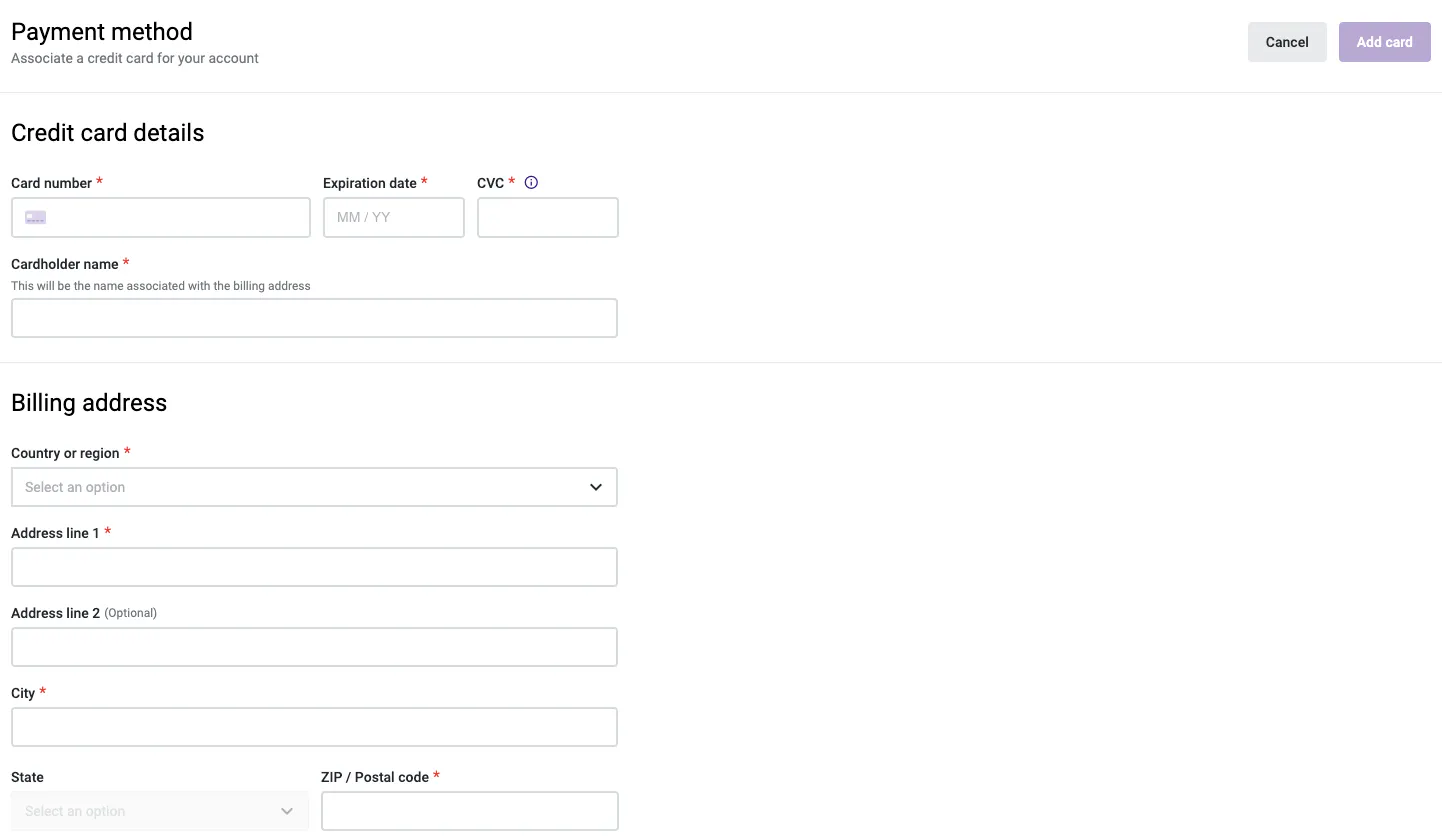Image resolution: width=1442 pixels, height=840 pixels.
Task: Click the Address line 2 (Optional) label
Action: click(84, 613)
